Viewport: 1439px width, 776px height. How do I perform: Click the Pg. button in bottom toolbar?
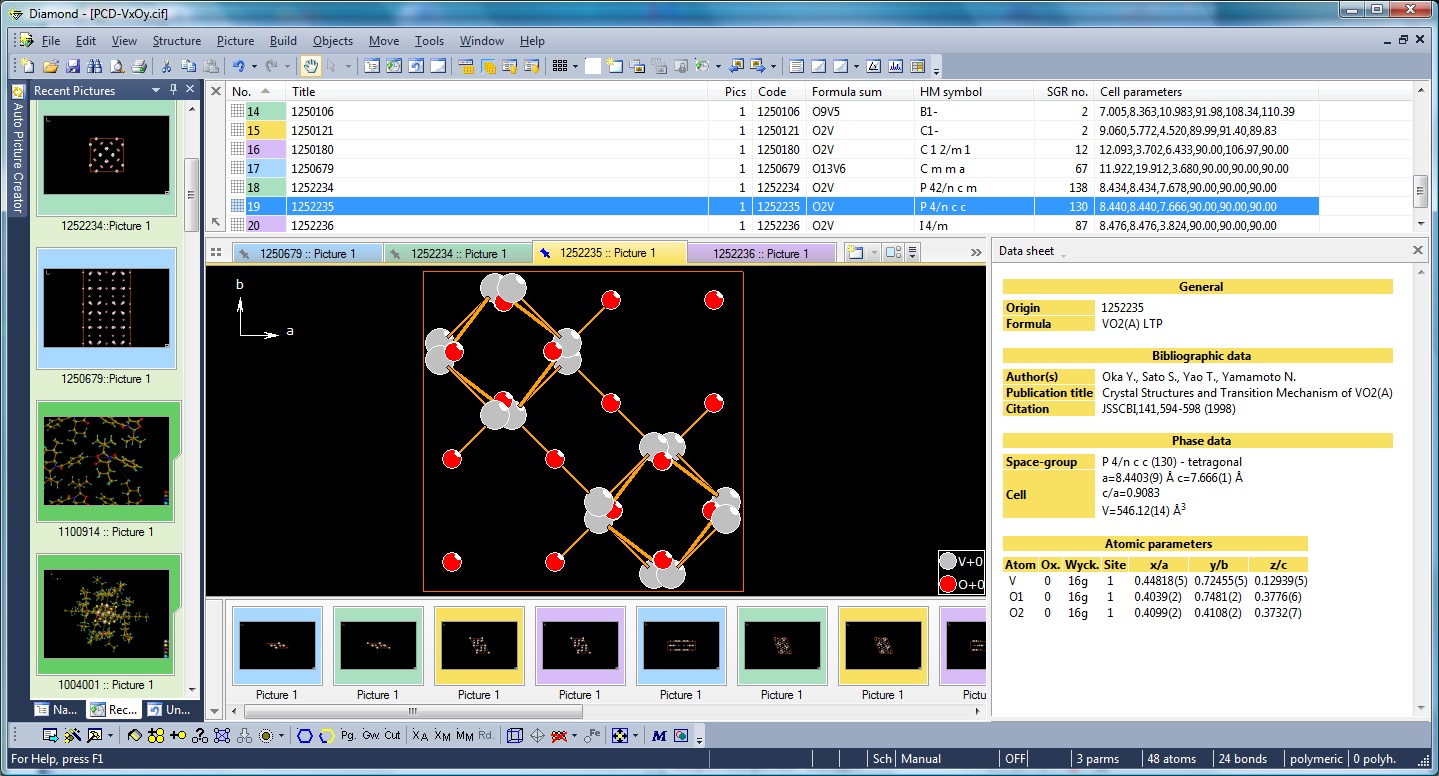[x=348, y=735]
